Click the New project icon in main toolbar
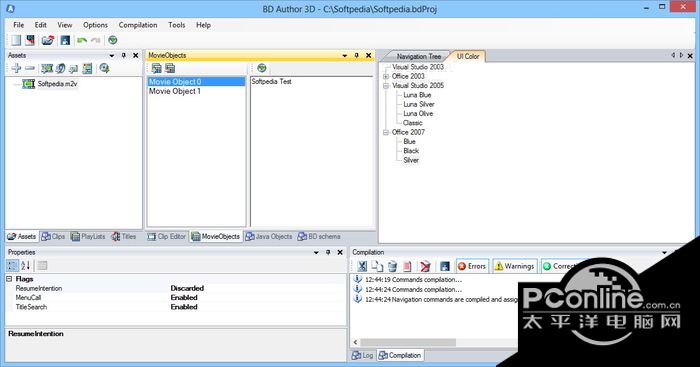Viewport: 700px width, 367px height. click(x=16, y=40)
